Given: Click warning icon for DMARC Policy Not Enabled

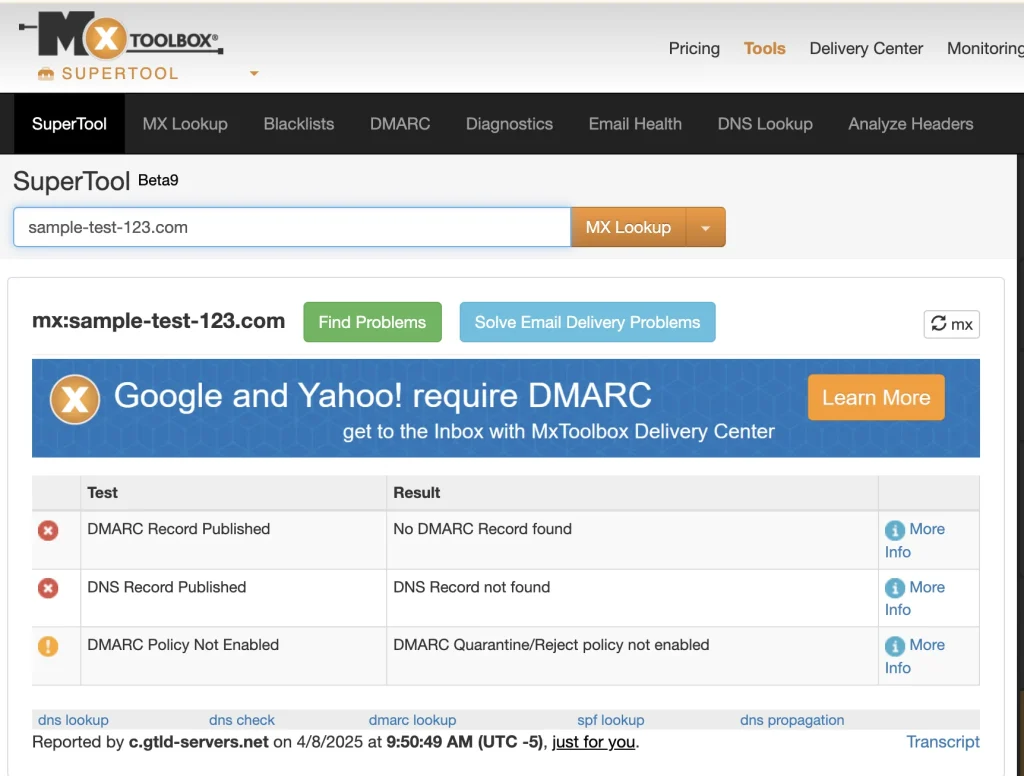Looking at the screenshot, I should click(x=48, y=646).
